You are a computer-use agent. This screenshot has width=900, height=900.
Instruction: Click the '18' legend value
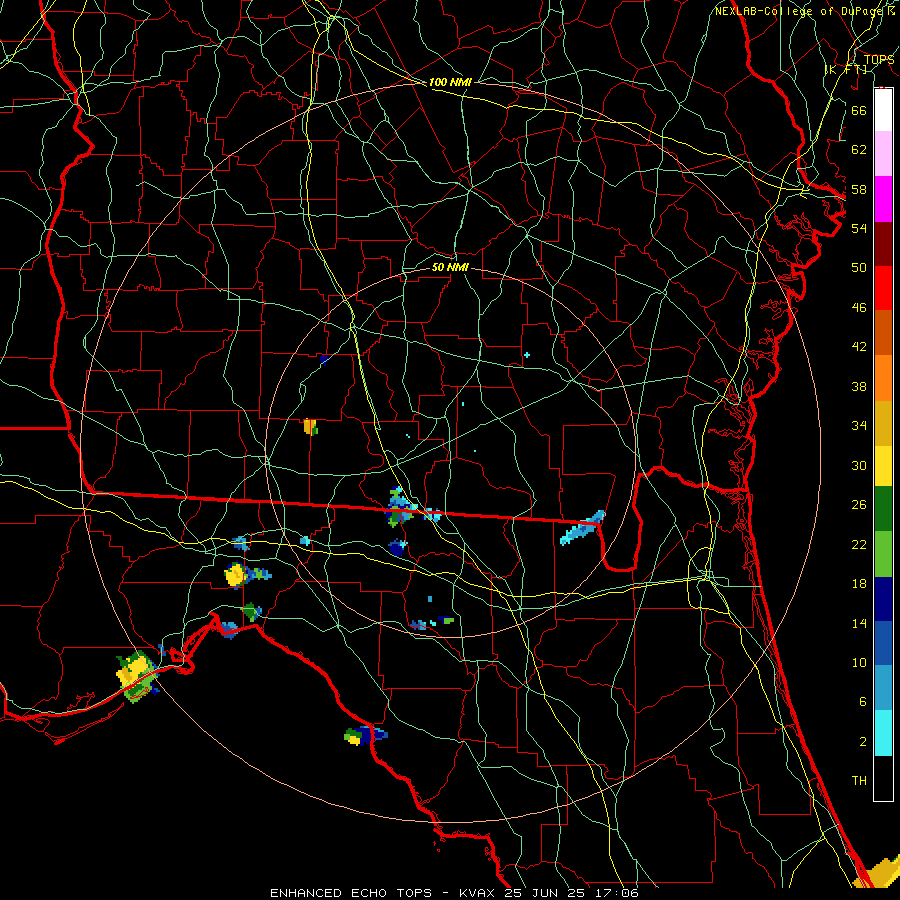point(859,584)
